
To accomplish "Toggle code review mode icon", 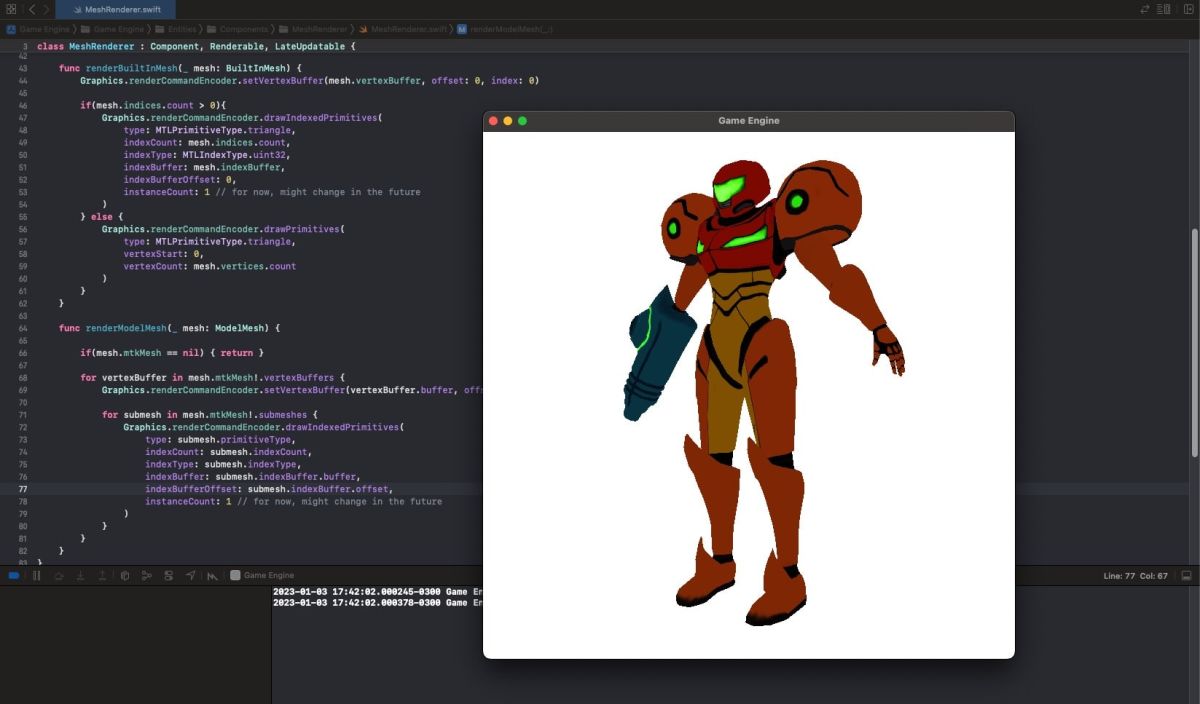I will click(1145, 9).
